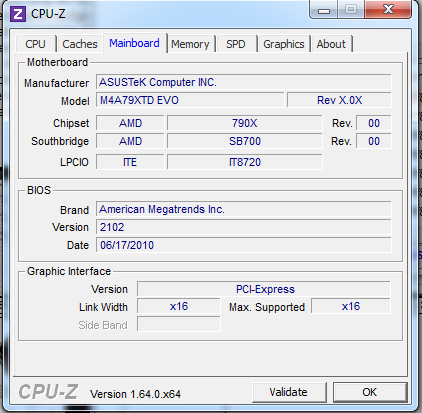The width and height of the screenshot is (422, 413).
Task: Click the Validate button
Action: 289,392
